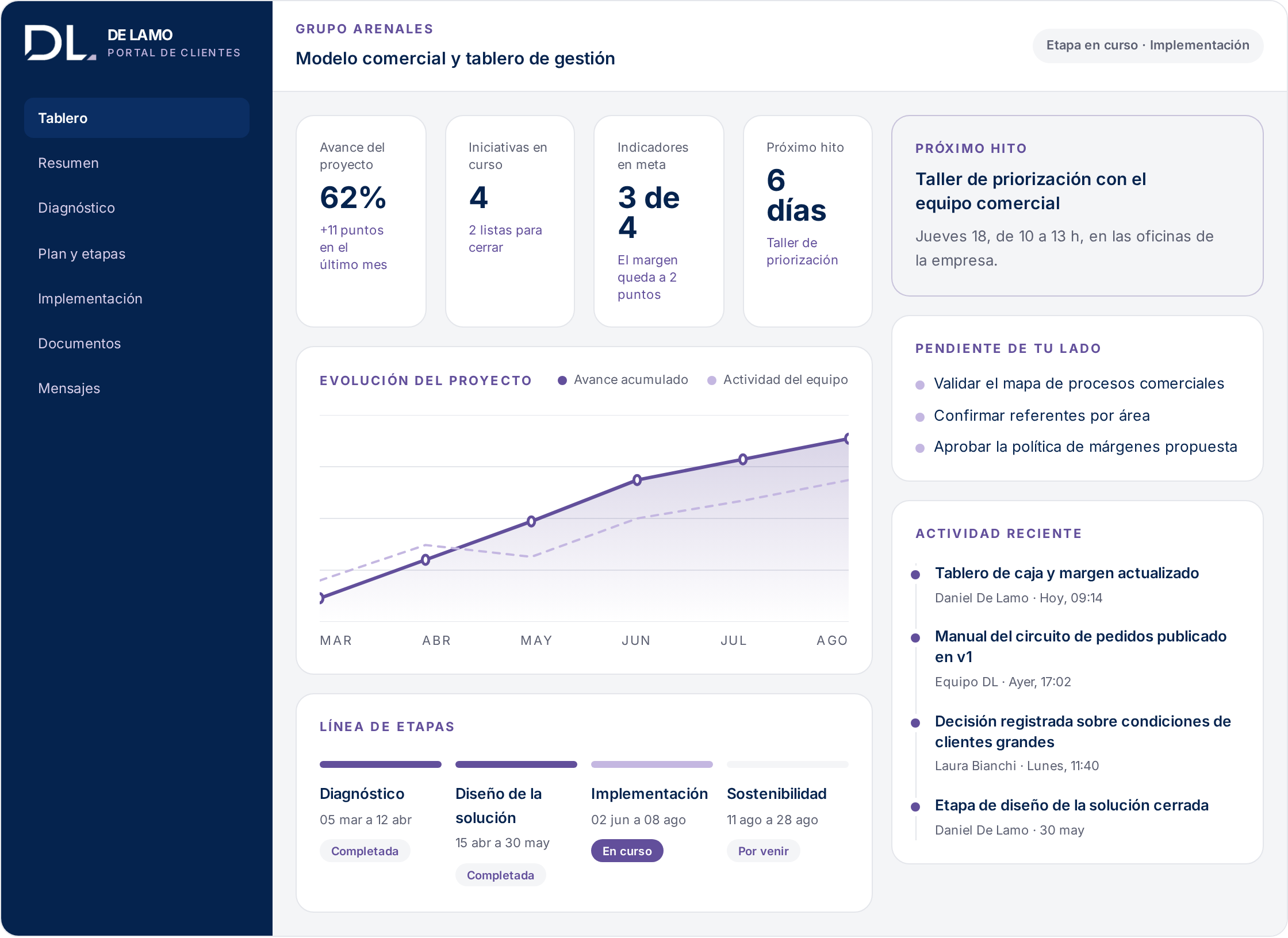Open the Tablero sidebar item
1288x938 pixels.
tap(137, 118)
